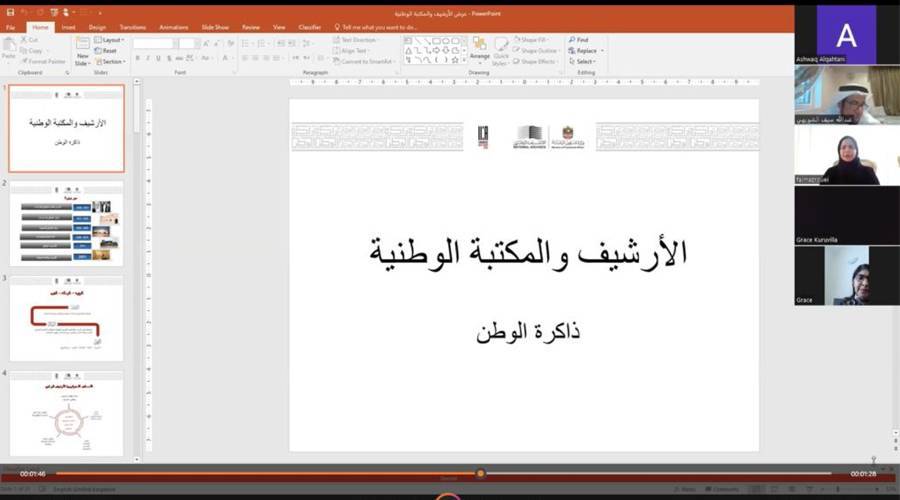Image resolution: width=900 pixels, height=500 pixels.
Task: Open the File tab
Action: 10,27
